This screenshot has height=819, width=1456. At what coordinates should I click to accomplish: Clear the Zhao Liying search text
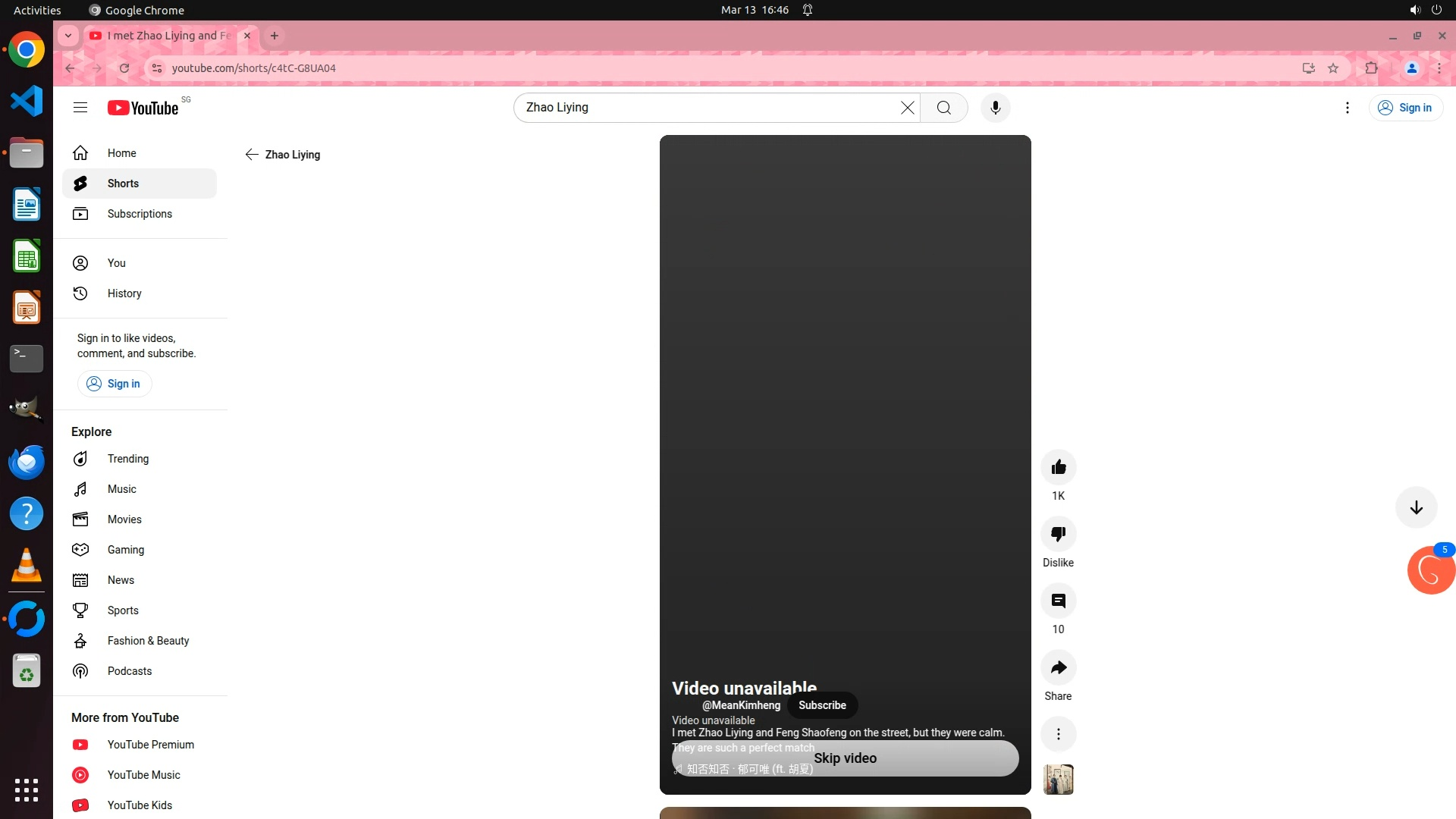907,108
